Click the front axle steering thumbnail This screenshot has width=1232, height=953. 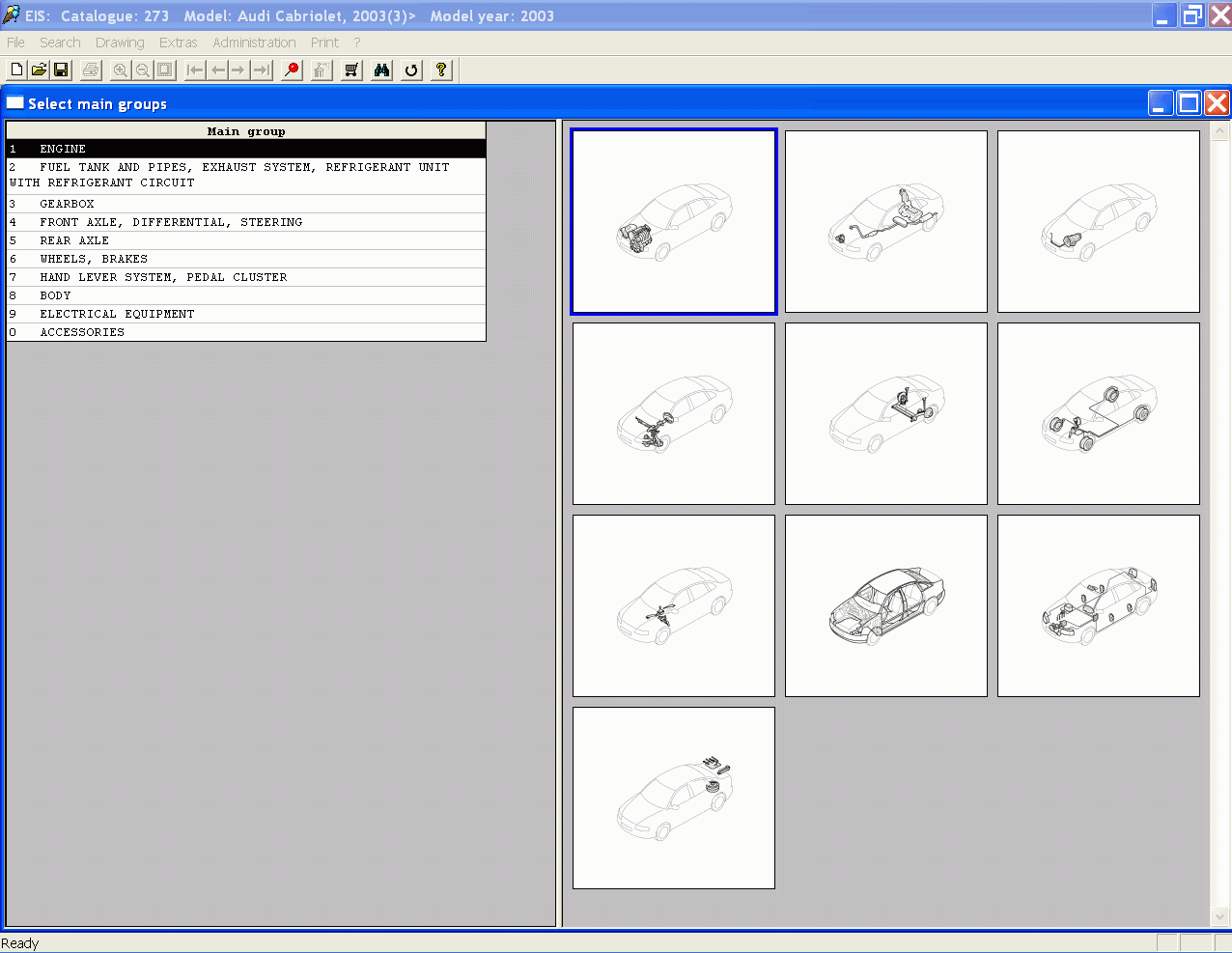674,413
